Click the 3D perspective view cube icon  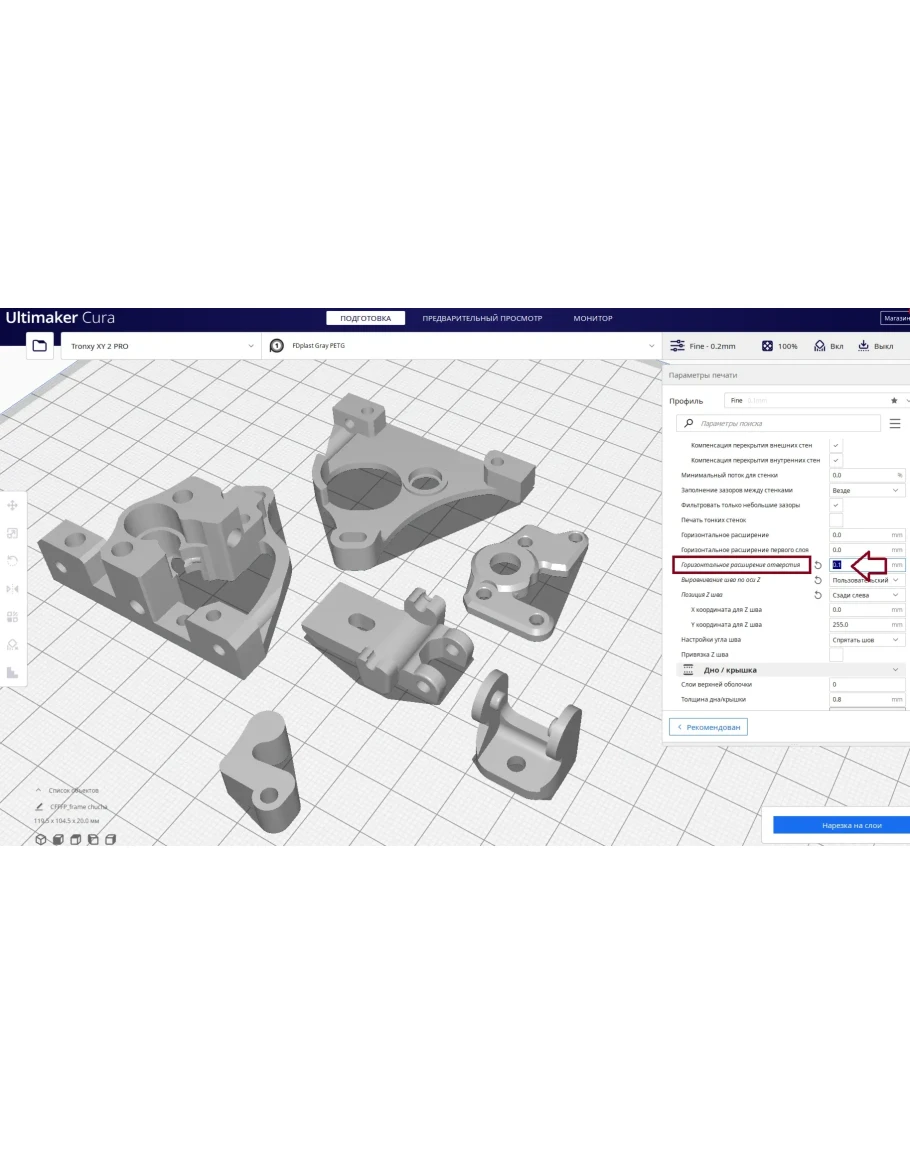point(41,839)
